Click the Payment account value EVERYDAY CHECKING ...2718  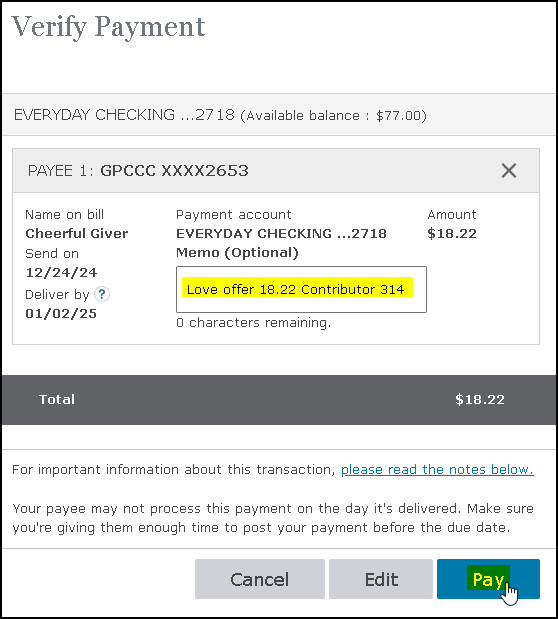281,233
